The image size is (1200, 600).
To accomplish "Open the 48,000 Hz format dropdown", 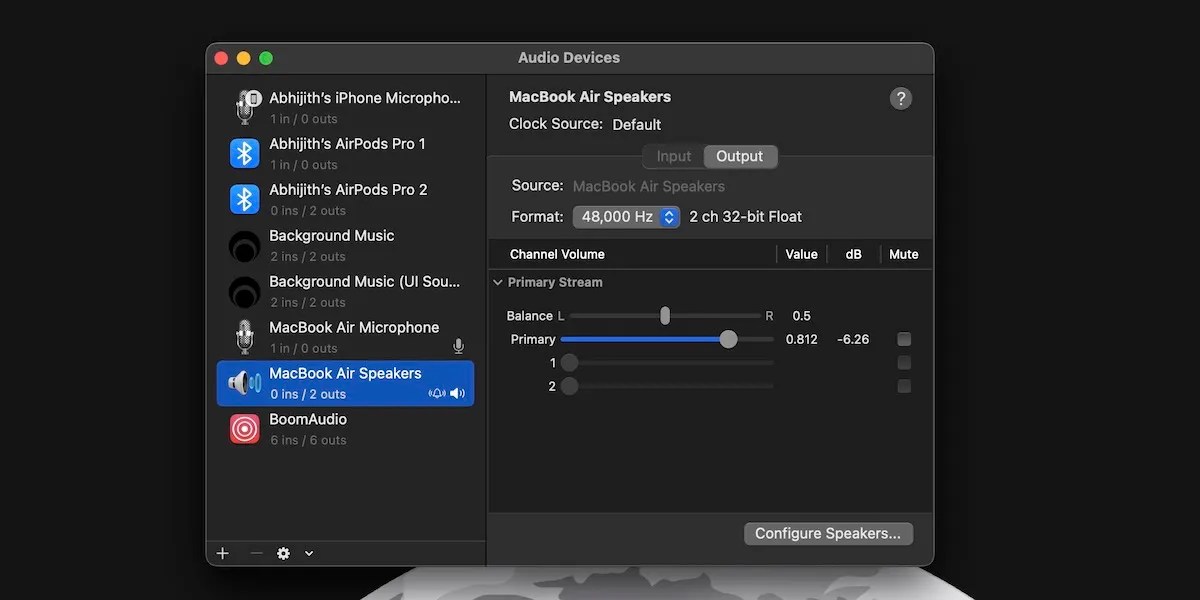I will [626, 216].
